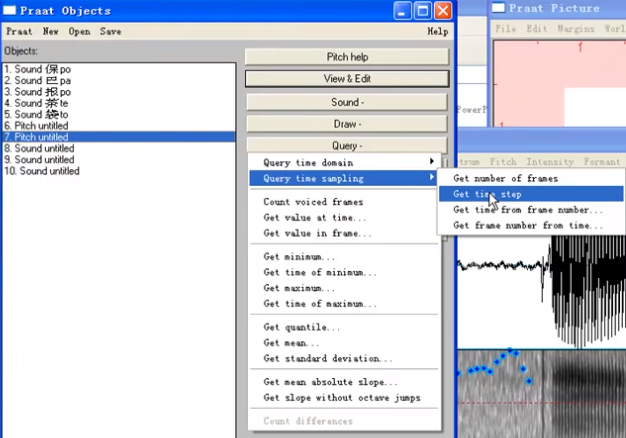Select object 1. Sound 保 po
626x438 pixels.
119,69
